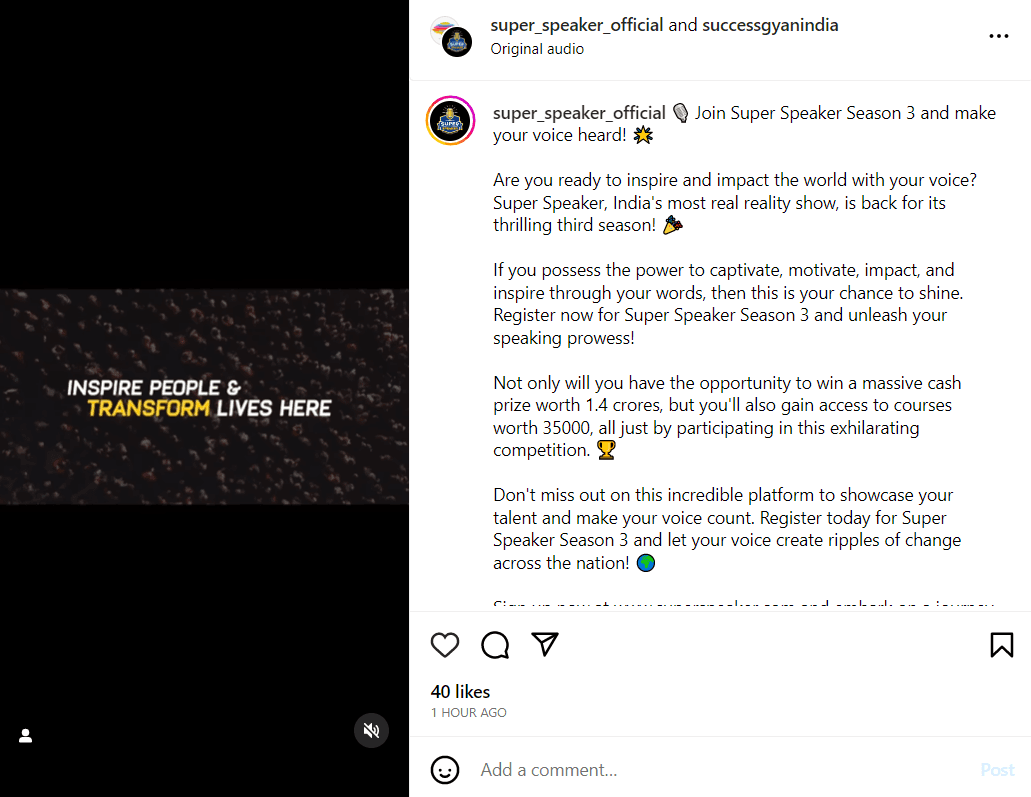This screenshot has height=797, width=1031.
Task: Open comments with the speech bubble icon
Action: point(495,645)
